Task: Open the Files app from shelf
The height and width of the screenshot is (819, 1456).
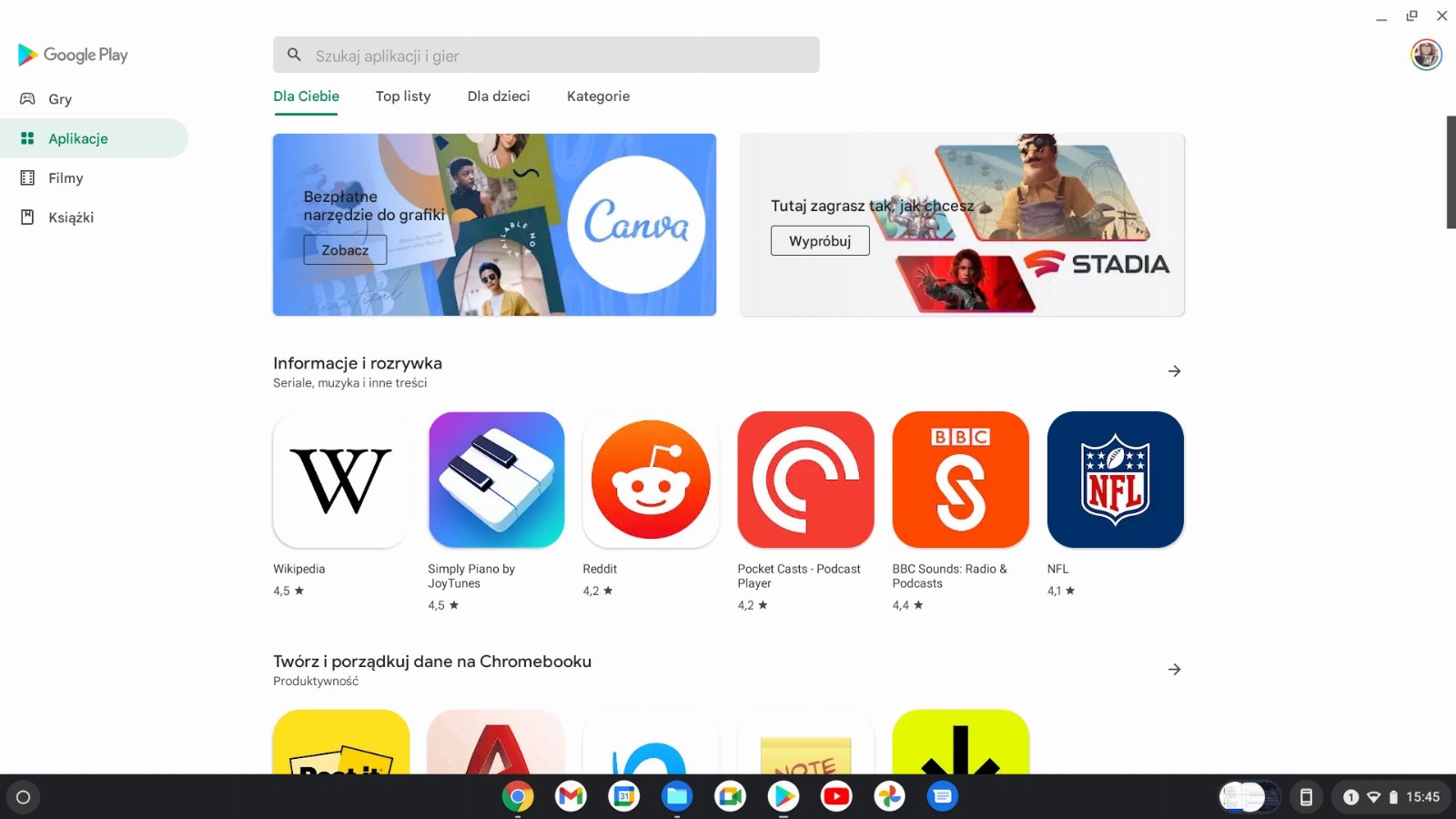Action: click(677, 797)
